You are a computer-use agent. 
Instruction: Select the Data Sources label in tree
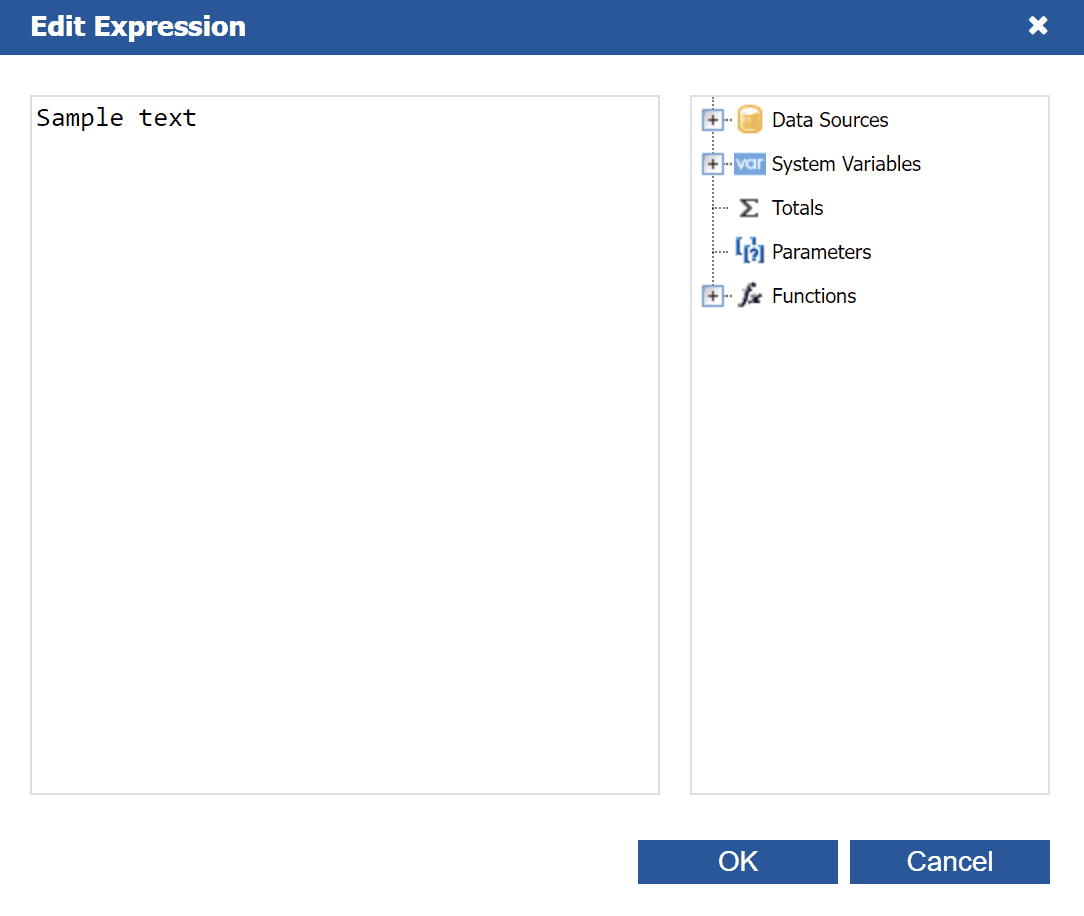(830, 120)
